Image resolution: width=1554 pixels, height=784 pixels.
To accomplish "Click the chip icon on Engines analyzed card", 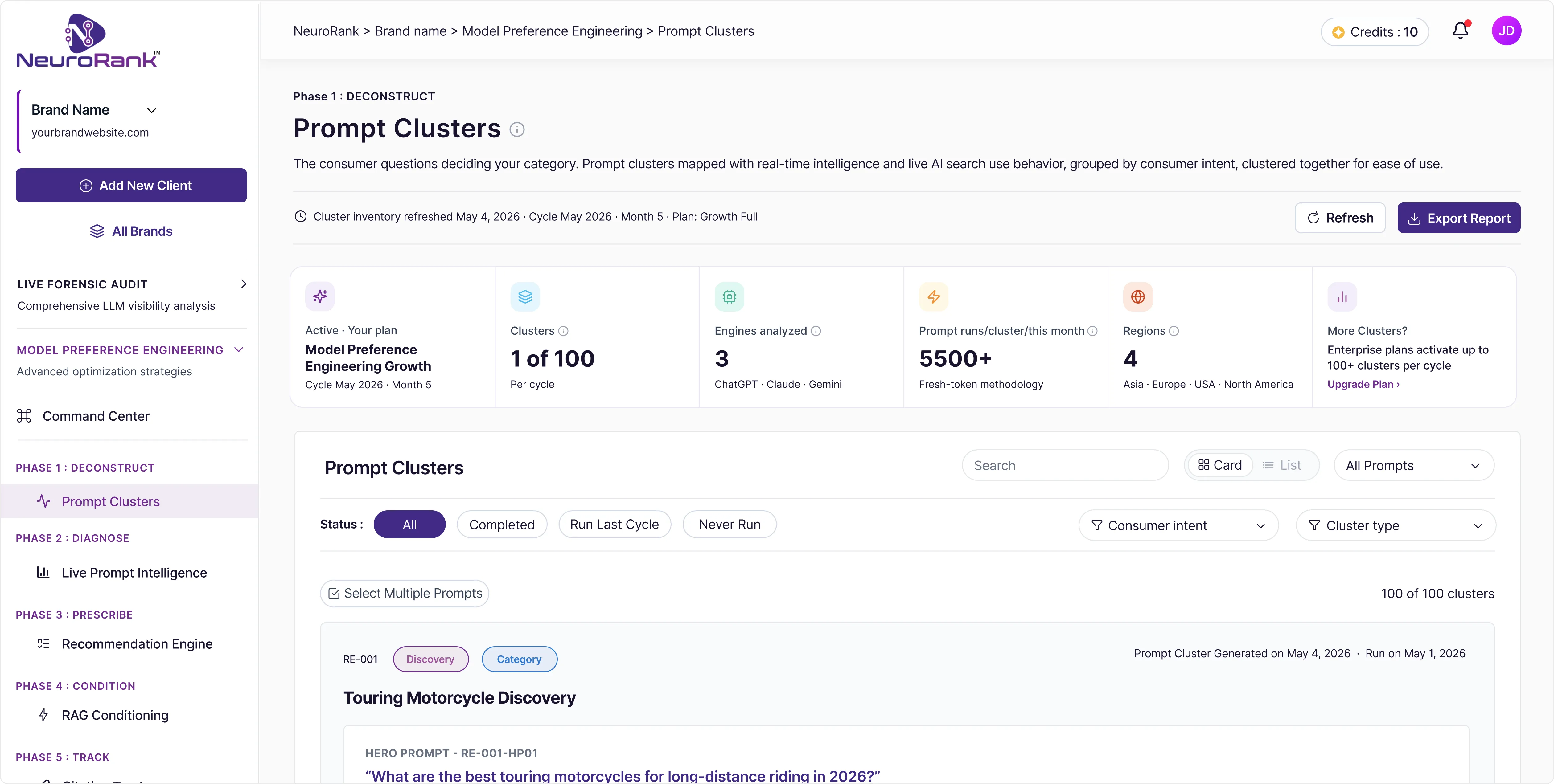I will tap(729, 296).
